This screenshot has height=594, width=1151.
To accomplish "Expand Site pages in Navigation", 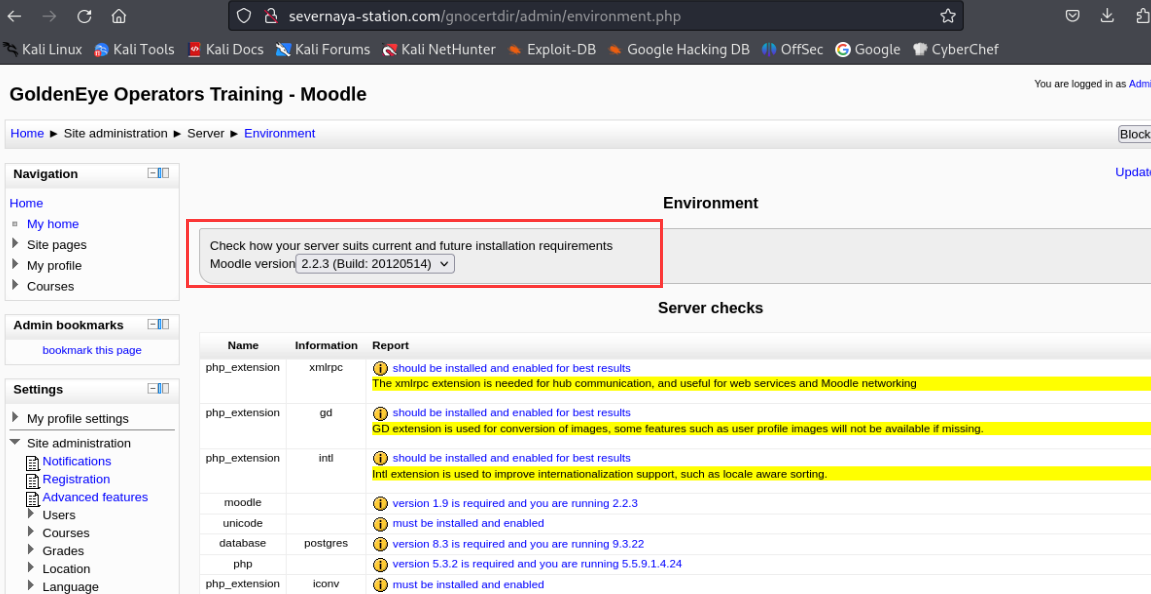I will pyautogui.click(x=15, y=244).
